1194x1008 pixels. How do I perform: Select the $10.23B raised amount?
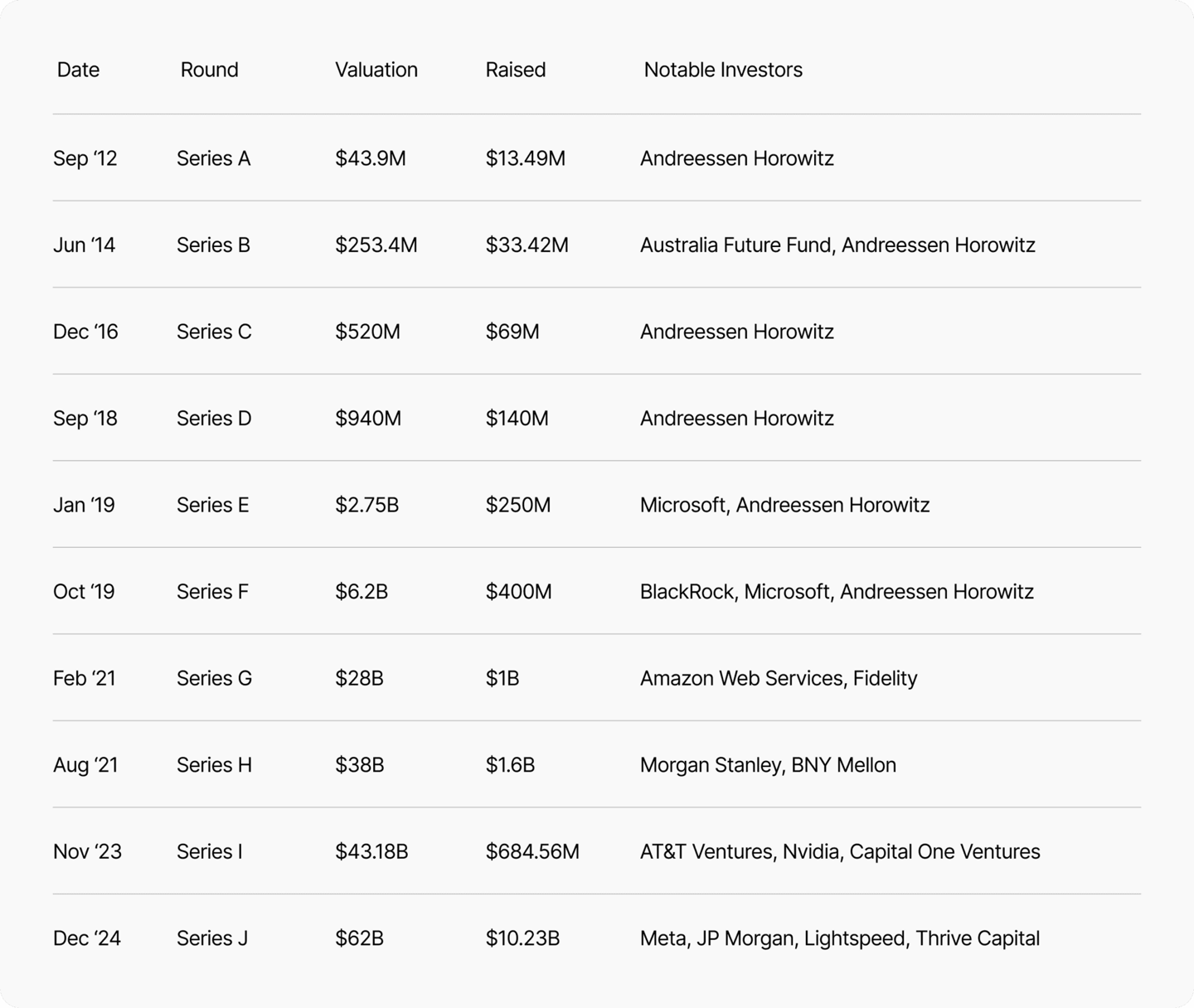(x=522, y=938)
